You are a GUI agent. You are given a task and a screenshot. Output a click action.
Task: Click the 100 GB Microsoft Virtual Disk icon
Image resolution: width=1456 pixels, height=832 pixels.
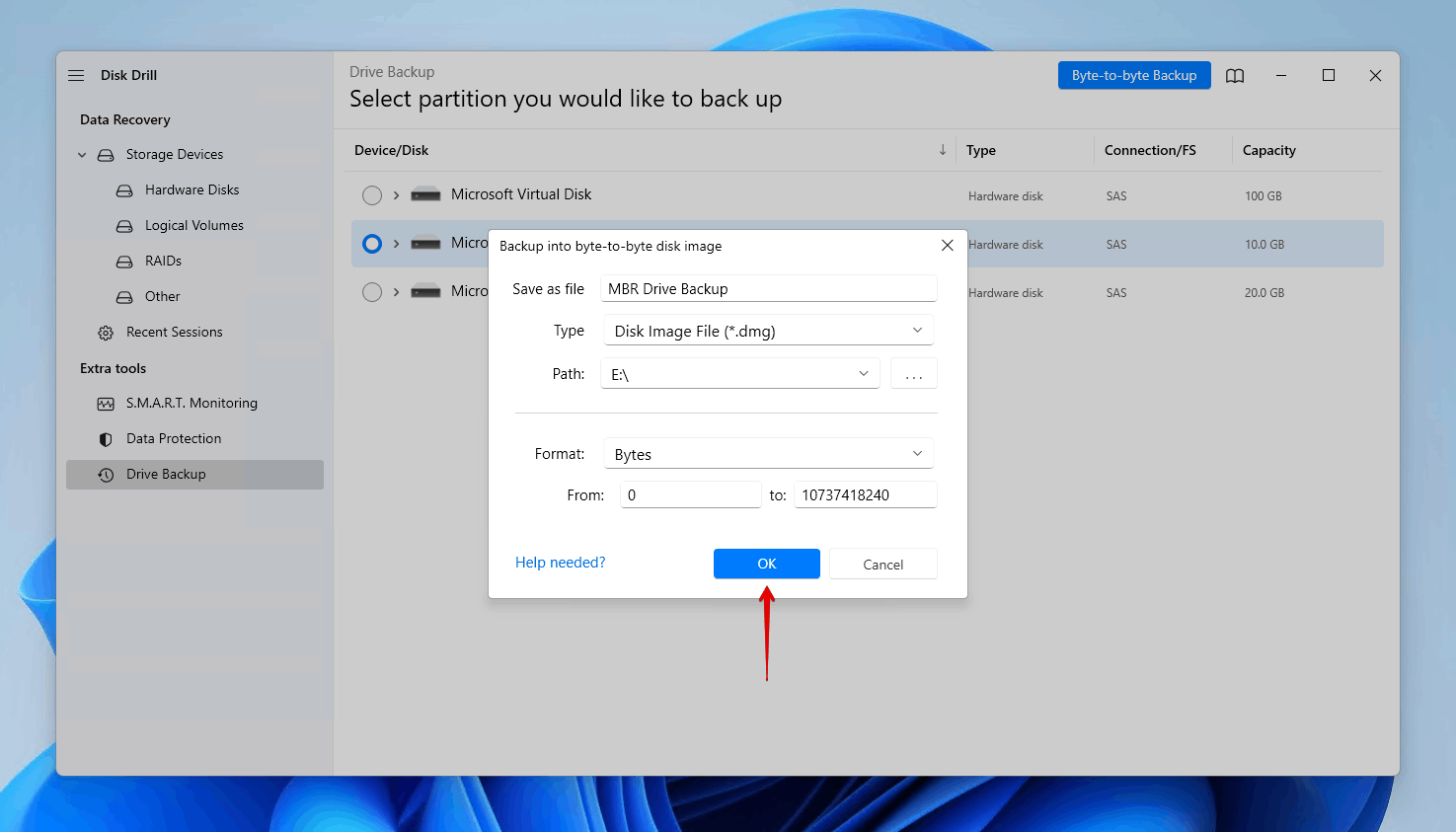coord(425,194)
